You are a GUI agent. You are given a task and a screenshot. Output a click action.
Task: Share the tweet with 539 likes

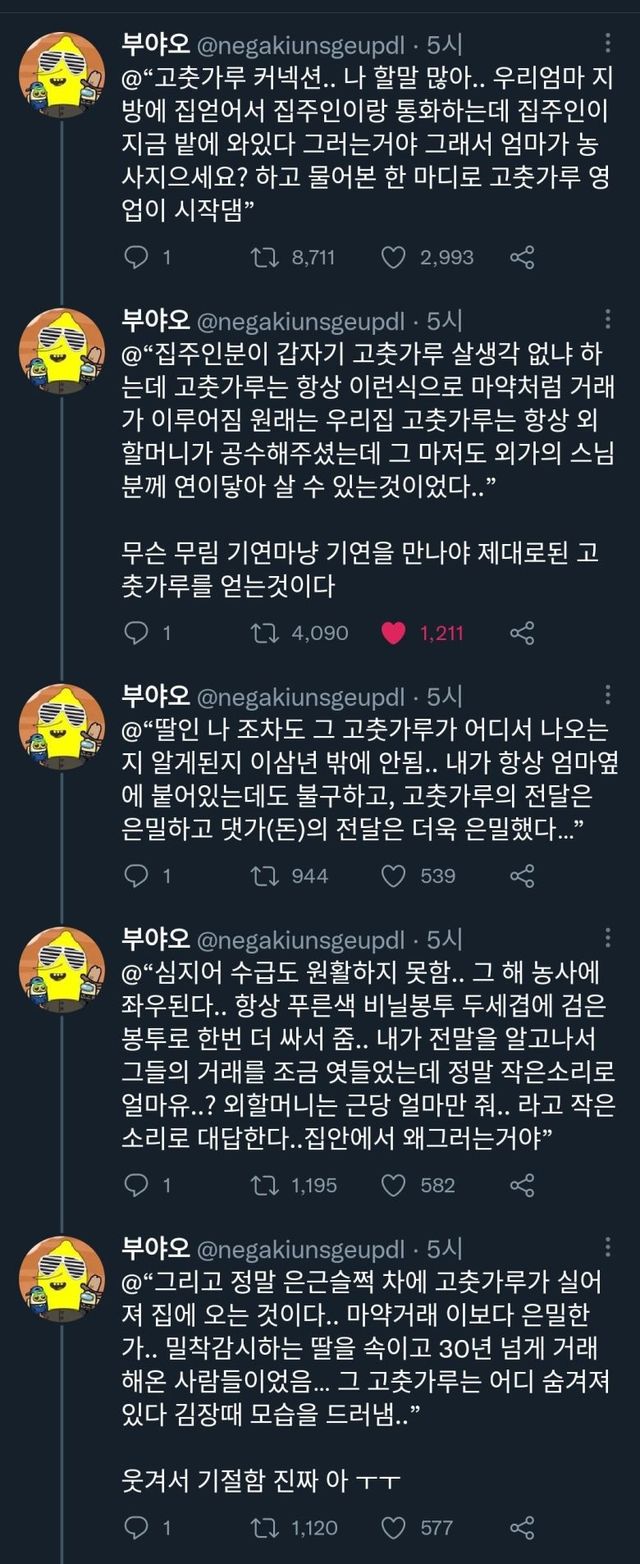(x=522, y=876)
